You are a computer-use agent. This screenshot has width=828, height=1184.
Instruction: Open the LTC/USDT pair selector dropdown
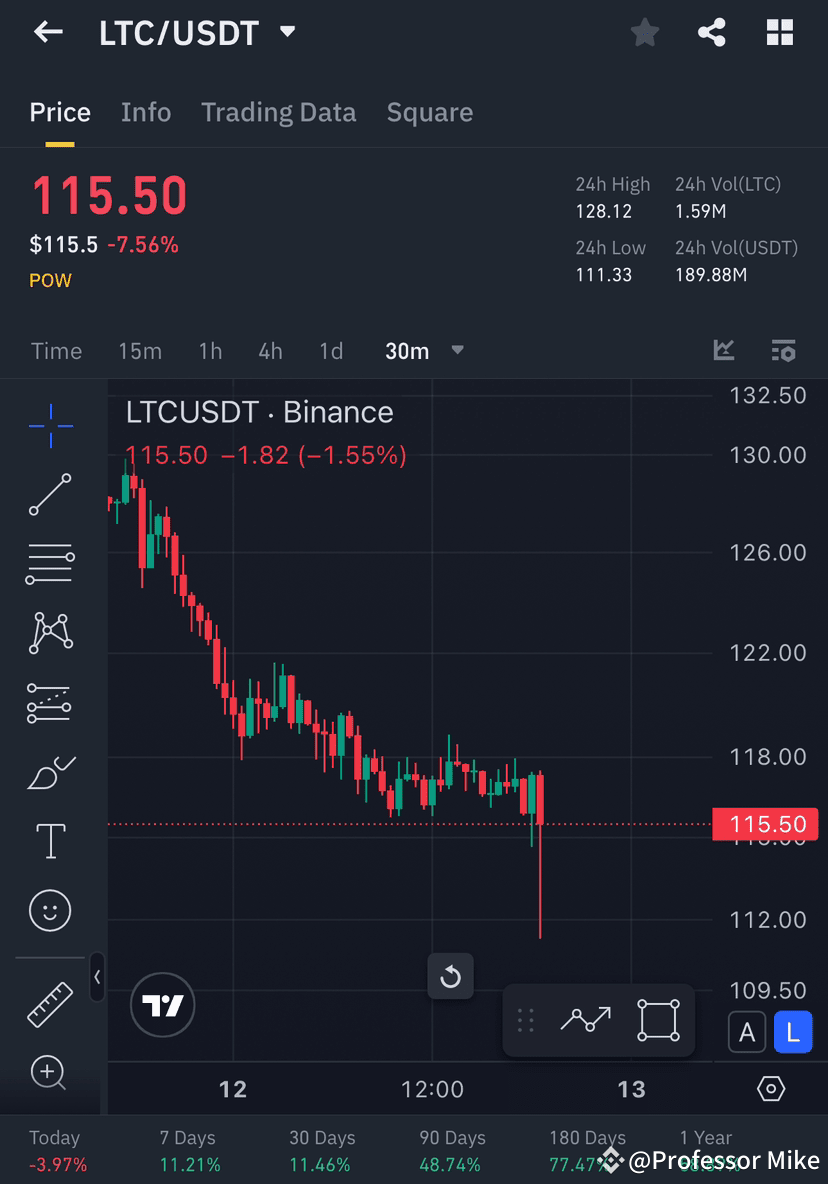coord(286,32)
